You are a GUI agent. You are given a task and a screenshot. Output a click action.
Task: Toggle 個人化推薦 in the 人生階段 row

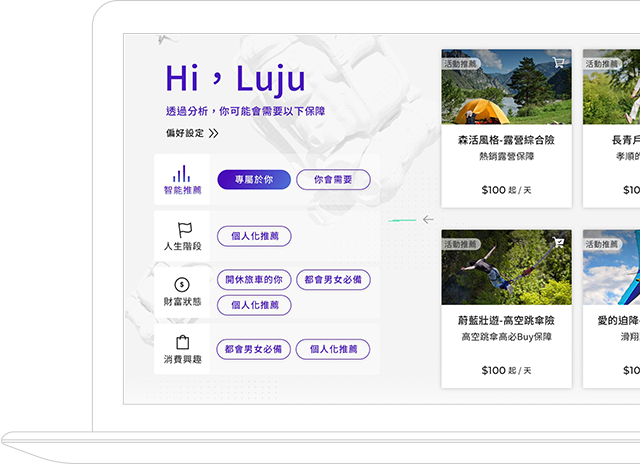[254, 236]
